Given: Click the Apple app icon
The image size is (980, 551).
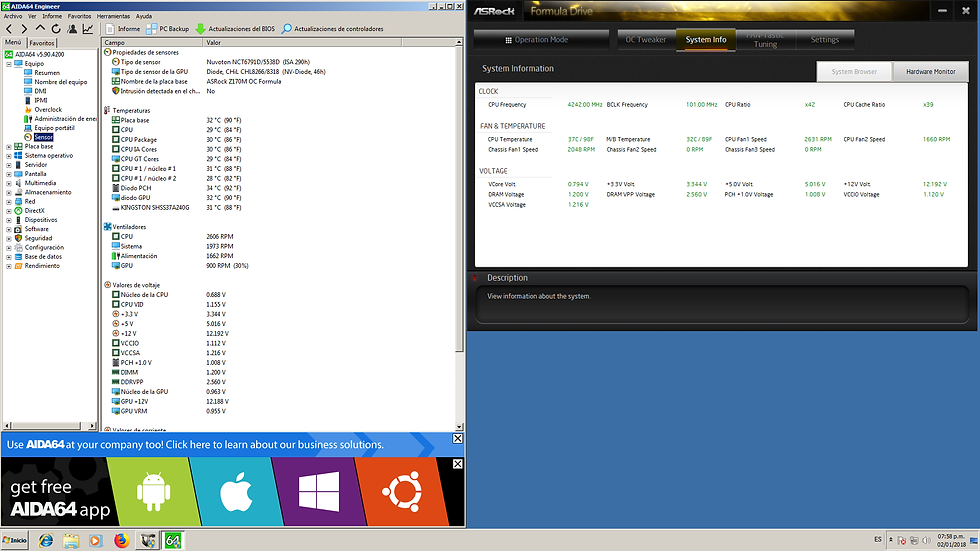Looking at the screenshot, I should tap(236, 492).
